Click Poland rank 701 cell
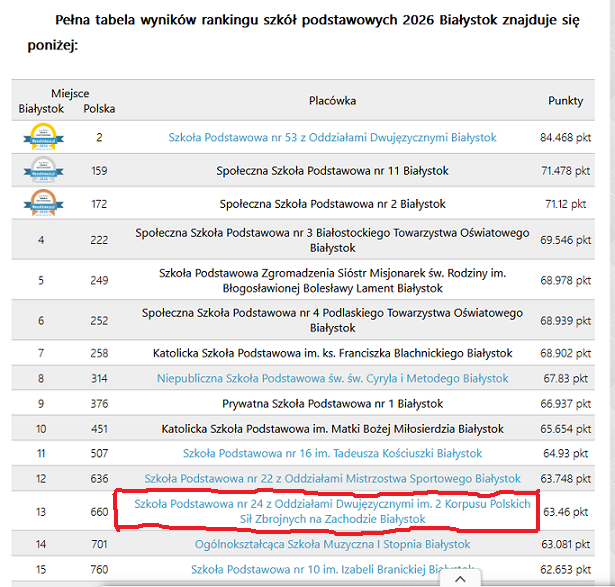 [x=99, y=544]
